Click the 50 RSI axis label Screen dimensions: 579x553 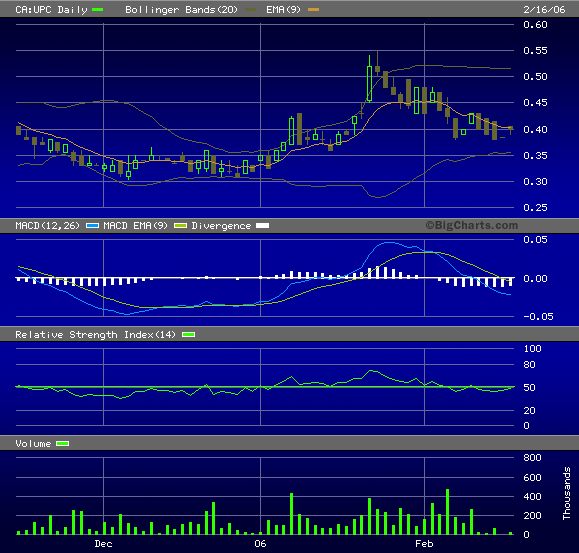[x=530, y=388]
